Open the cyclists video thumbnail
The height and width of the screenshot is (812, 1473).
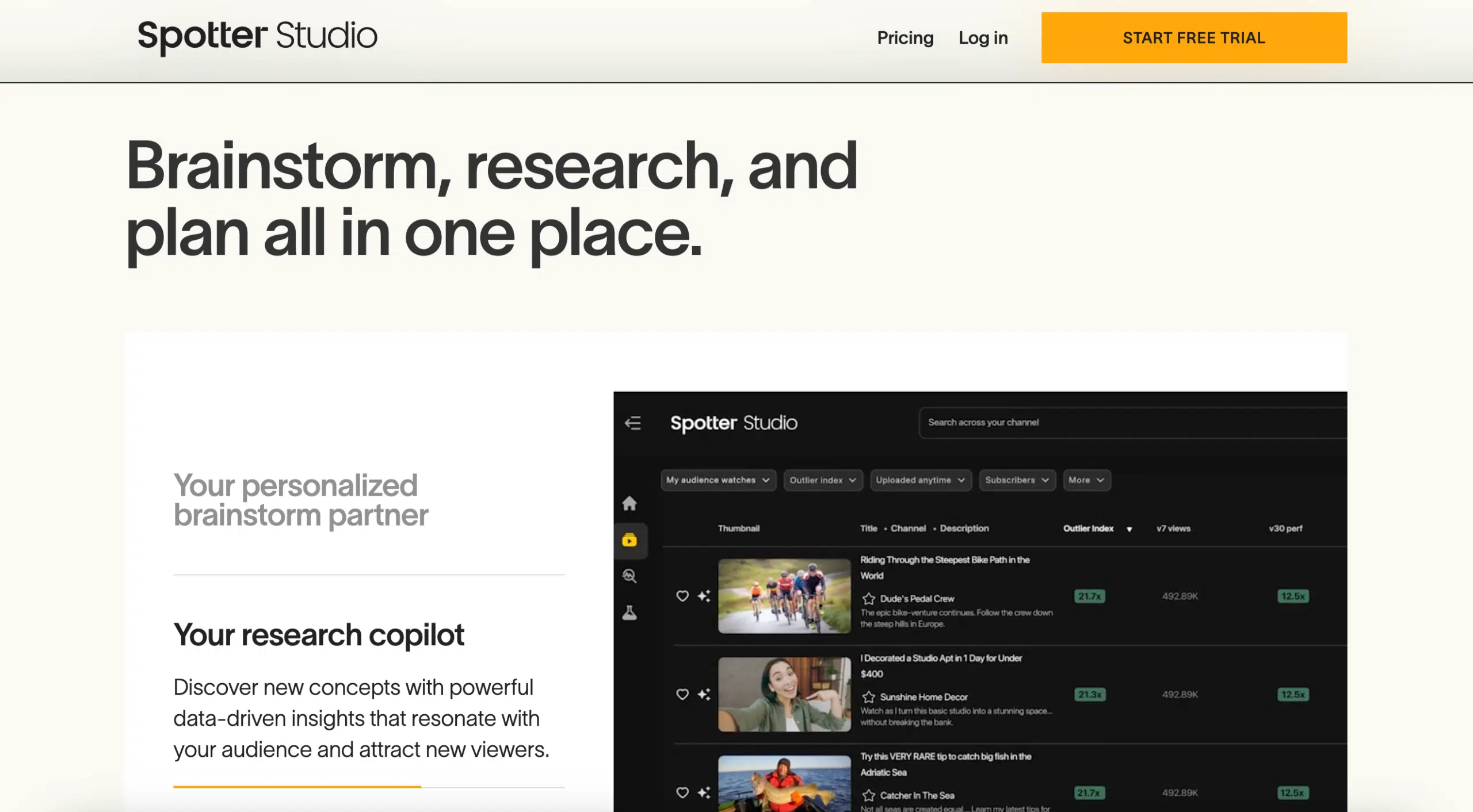tap(784, 596)
